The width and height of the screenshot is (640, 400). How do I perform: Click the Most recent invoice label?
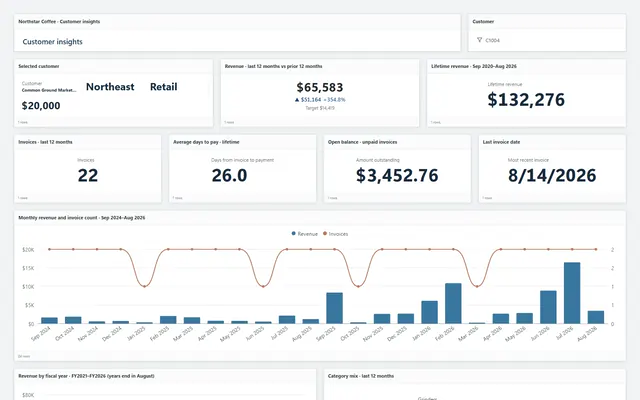(x=528, y=160)
